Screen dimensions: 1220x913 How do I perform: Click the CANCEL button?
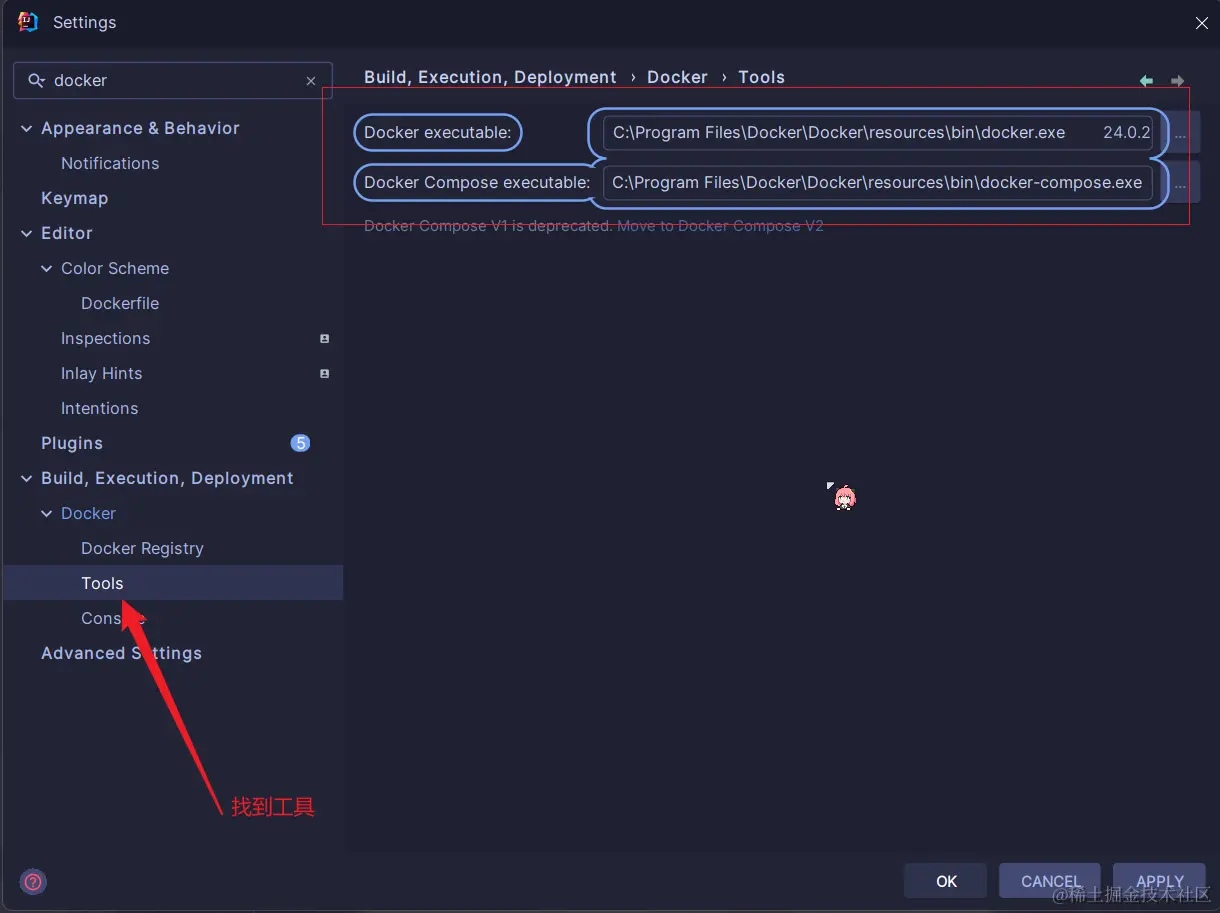[x=1050, y=881]
